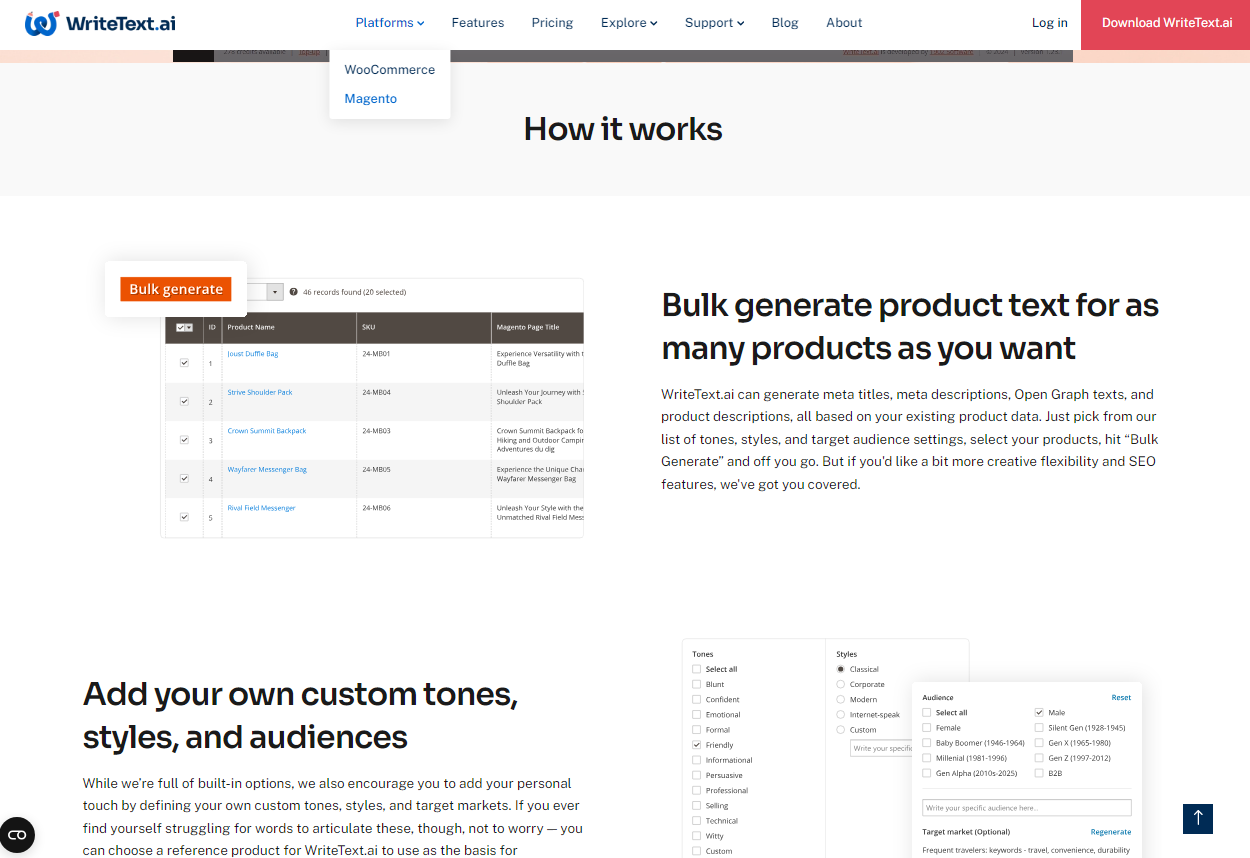Check the Blunt tone checkbox
The height and width of the screenshot is (858, 1250).
(x=696, y=685)
